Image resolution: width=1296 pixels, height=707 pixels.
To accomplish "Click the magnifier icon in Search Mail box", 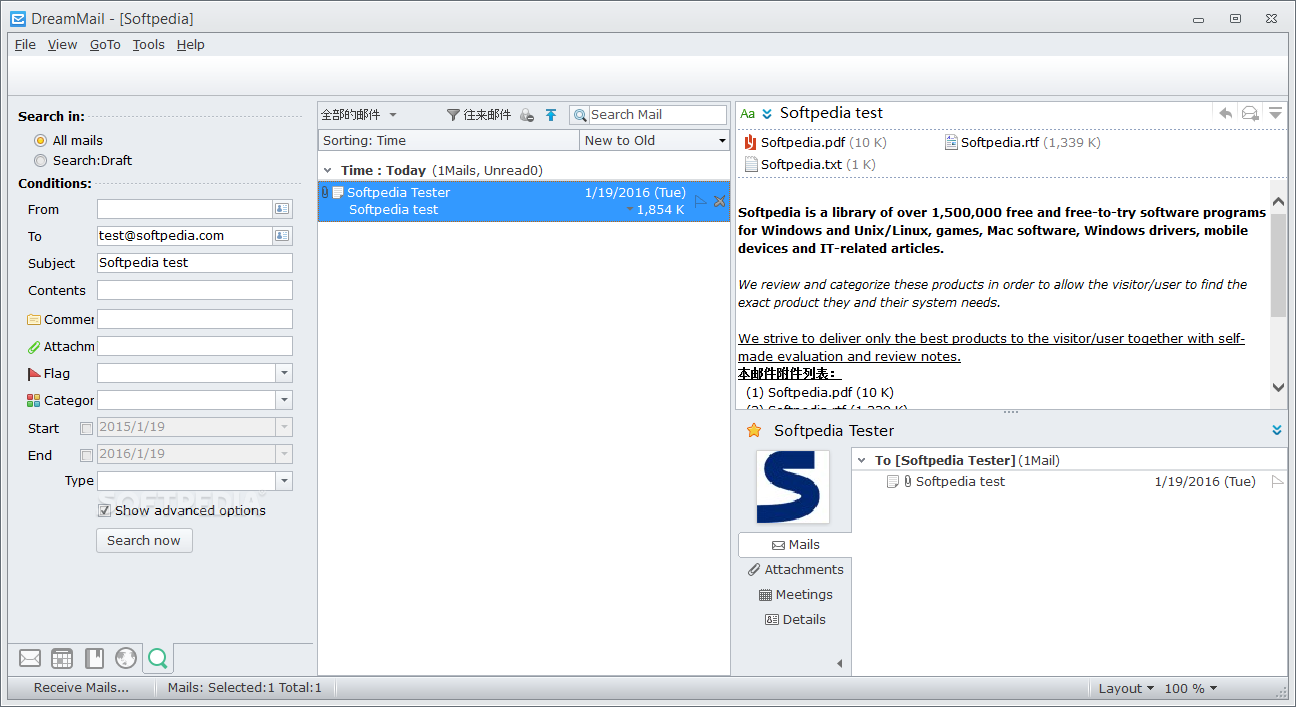I will pyautogui.click(x=580, y=115).
